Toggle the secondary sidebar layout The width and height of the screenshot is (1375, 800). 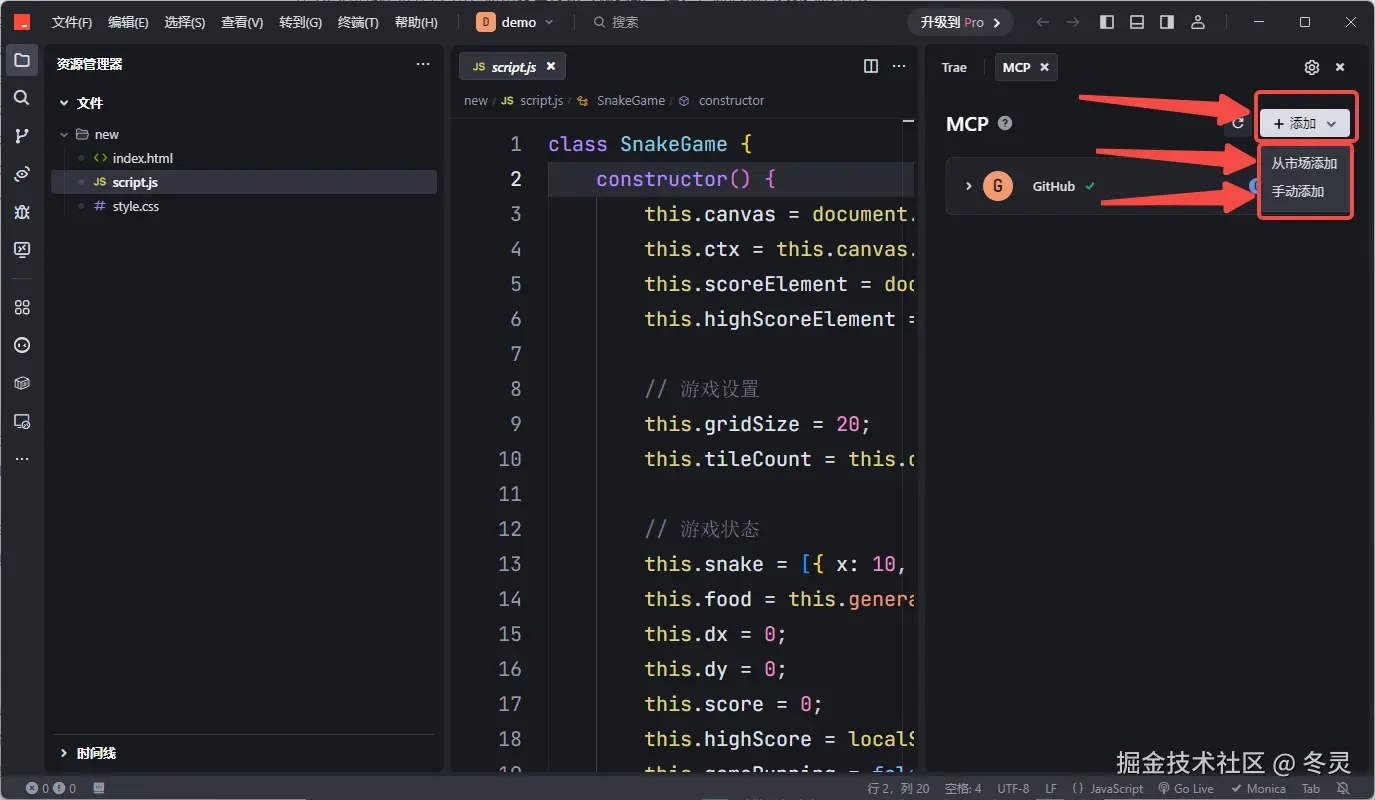(x=1167, y=22)
